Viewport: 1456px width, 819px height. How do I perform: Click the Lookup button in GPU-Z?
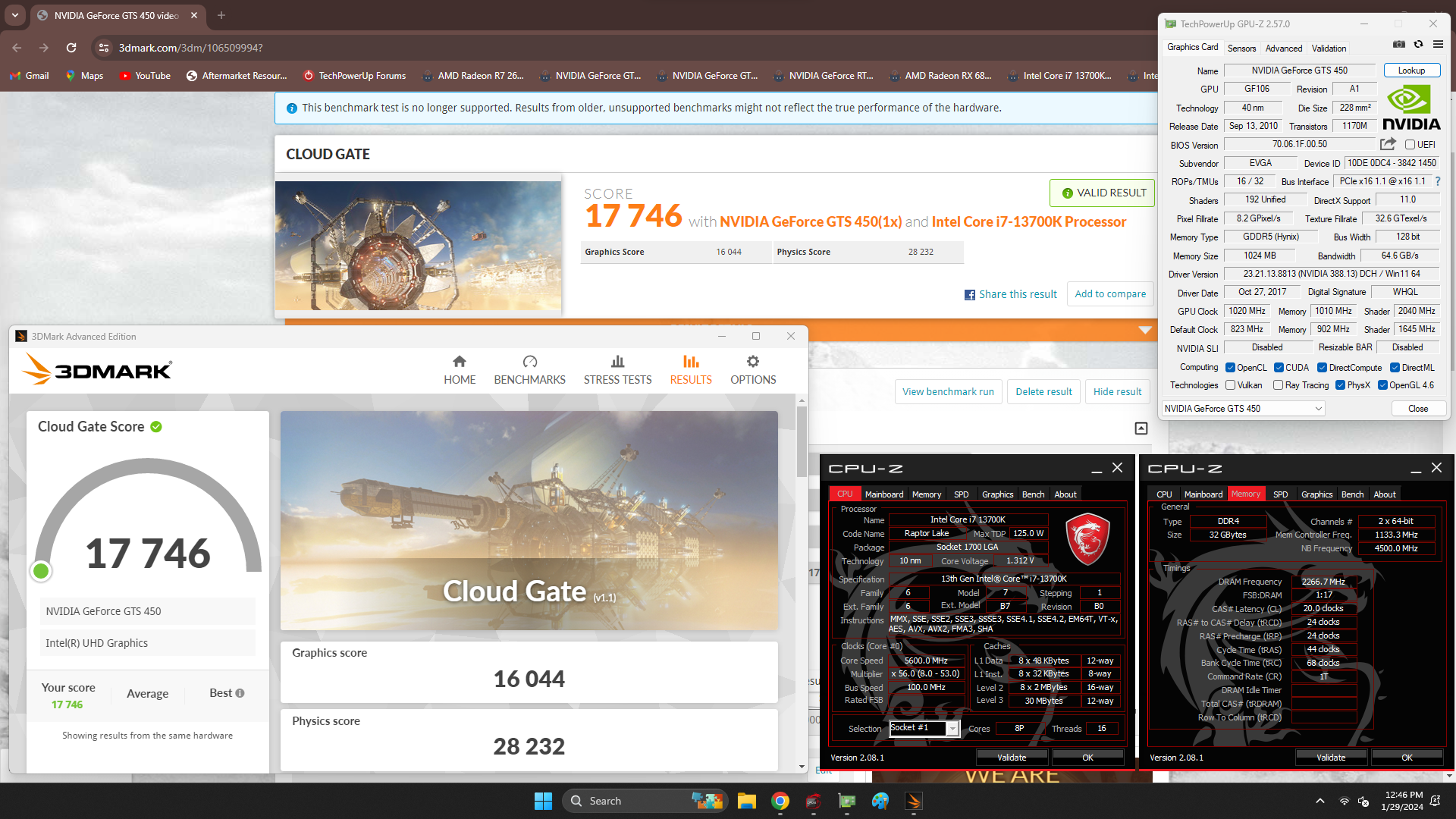tap(1411, 70)
